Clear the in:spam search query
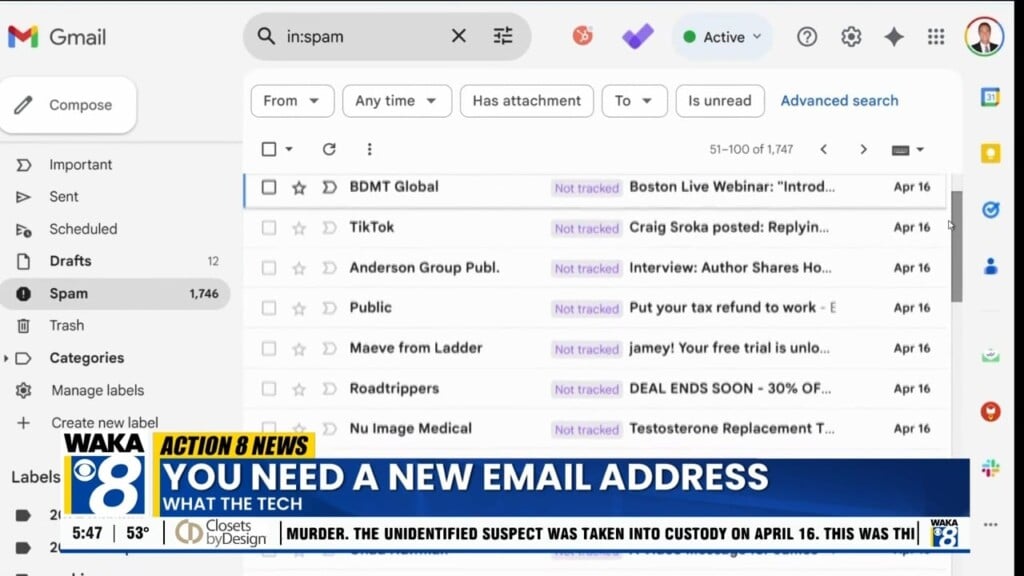The width and height of the screenshot is (1024, 576). (458, 36)
